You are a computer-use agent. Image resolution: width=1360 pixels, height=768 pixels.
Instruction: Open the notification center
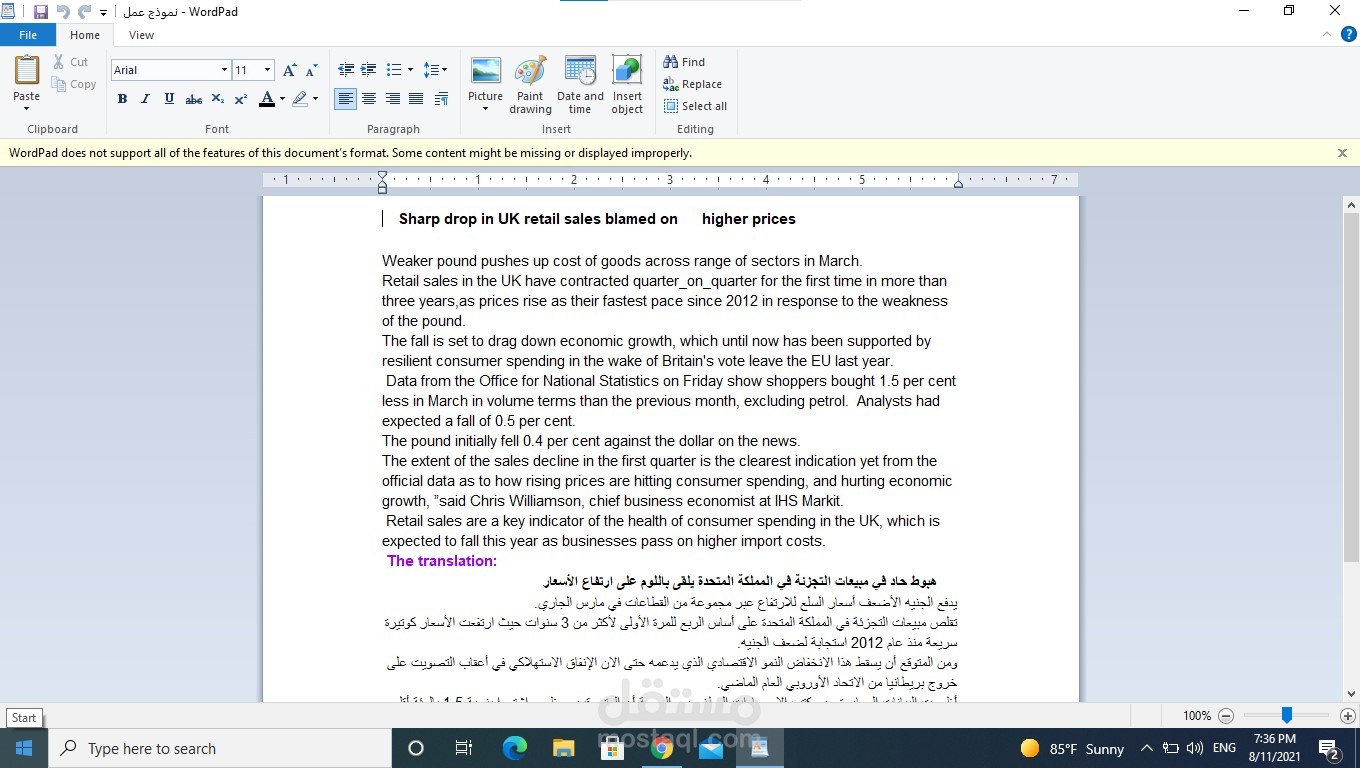pos(1330,748)
